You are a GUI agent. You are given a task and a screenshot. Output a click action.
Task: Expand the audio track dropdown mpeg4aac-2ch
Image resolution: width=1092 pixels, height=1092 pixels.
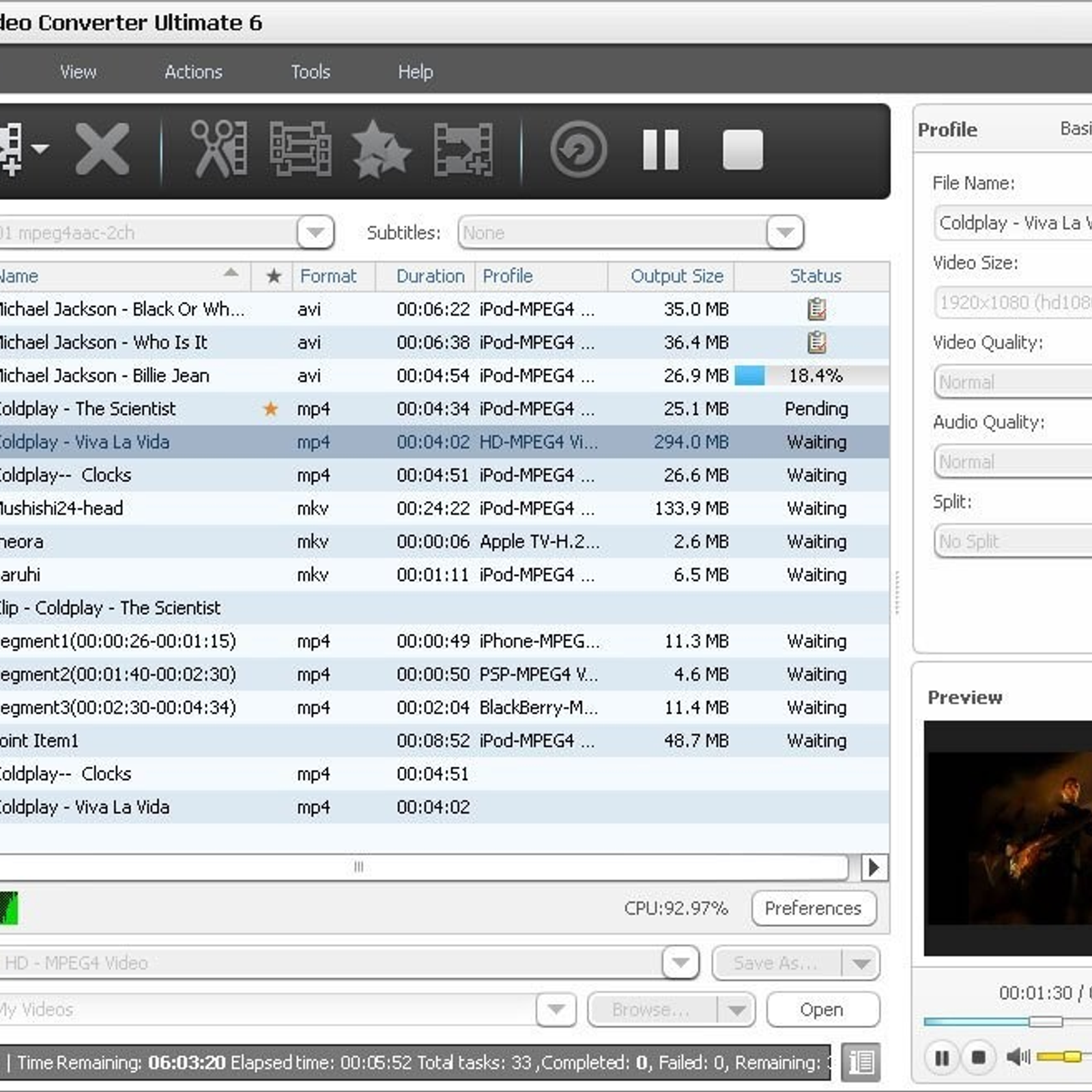pyautogui.click(x=315, y=232)
